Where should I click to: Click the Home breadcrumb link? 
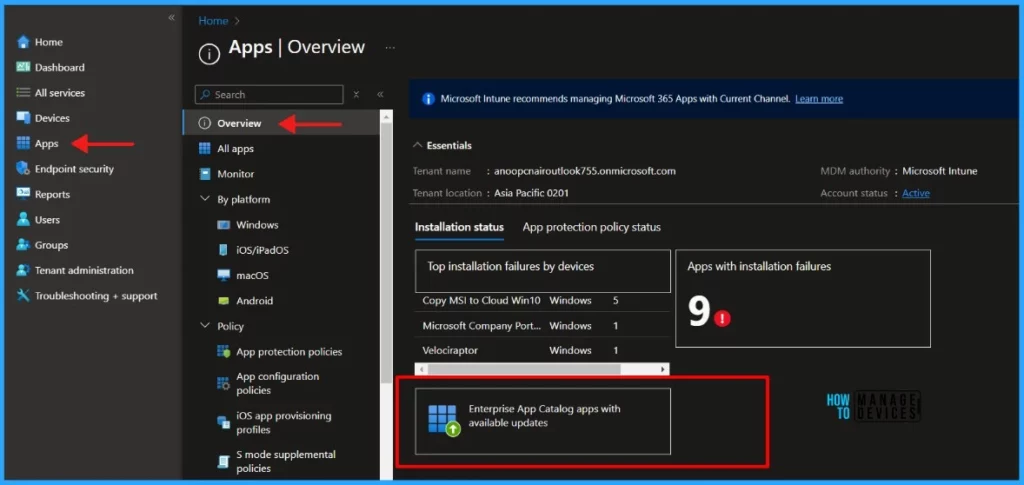pos(213,21)
